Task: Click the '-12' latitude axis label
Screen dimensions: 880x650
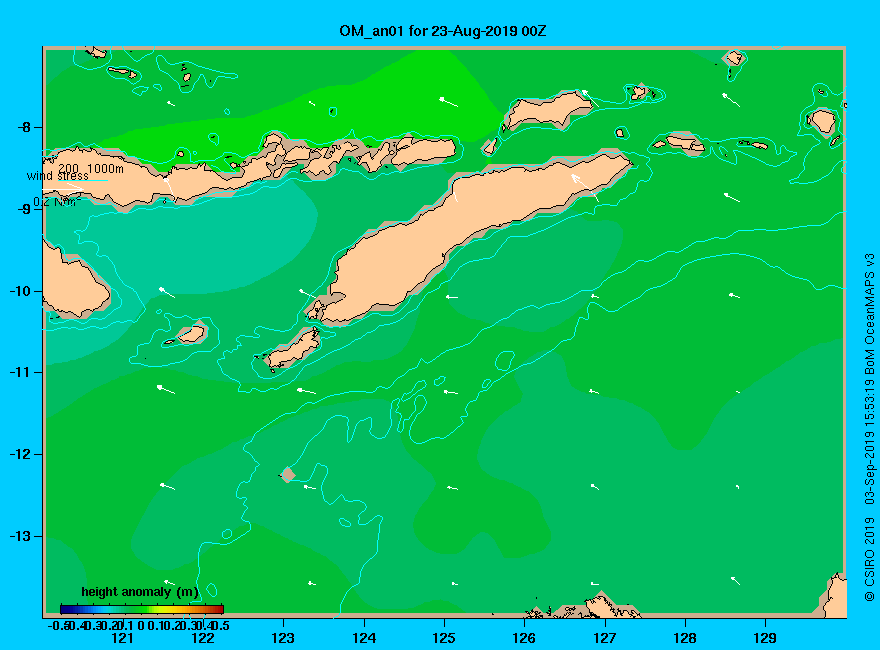Action: point(21,455)
